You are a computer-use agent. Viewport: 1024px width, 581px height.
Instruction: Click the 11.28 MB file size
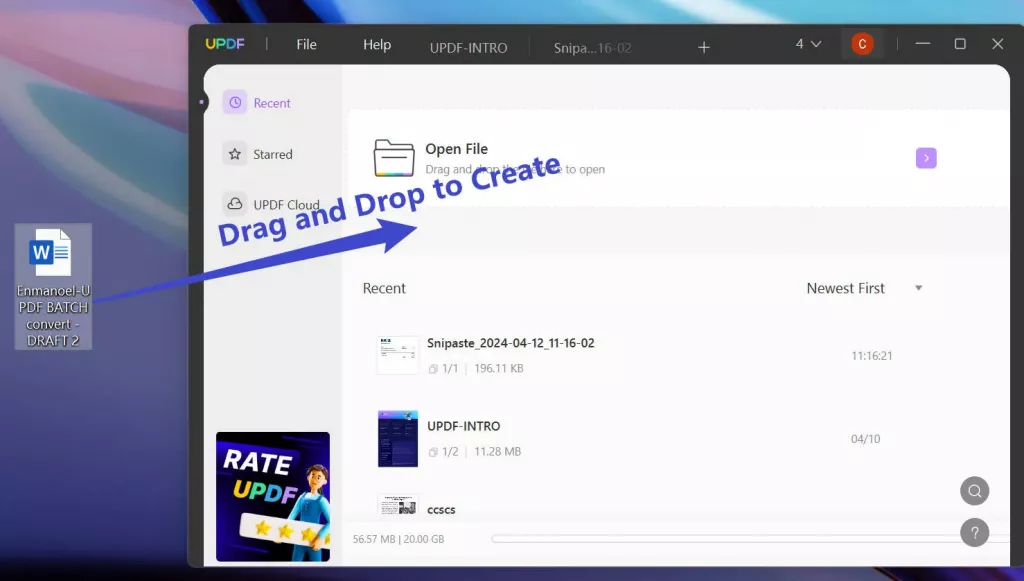498,451
